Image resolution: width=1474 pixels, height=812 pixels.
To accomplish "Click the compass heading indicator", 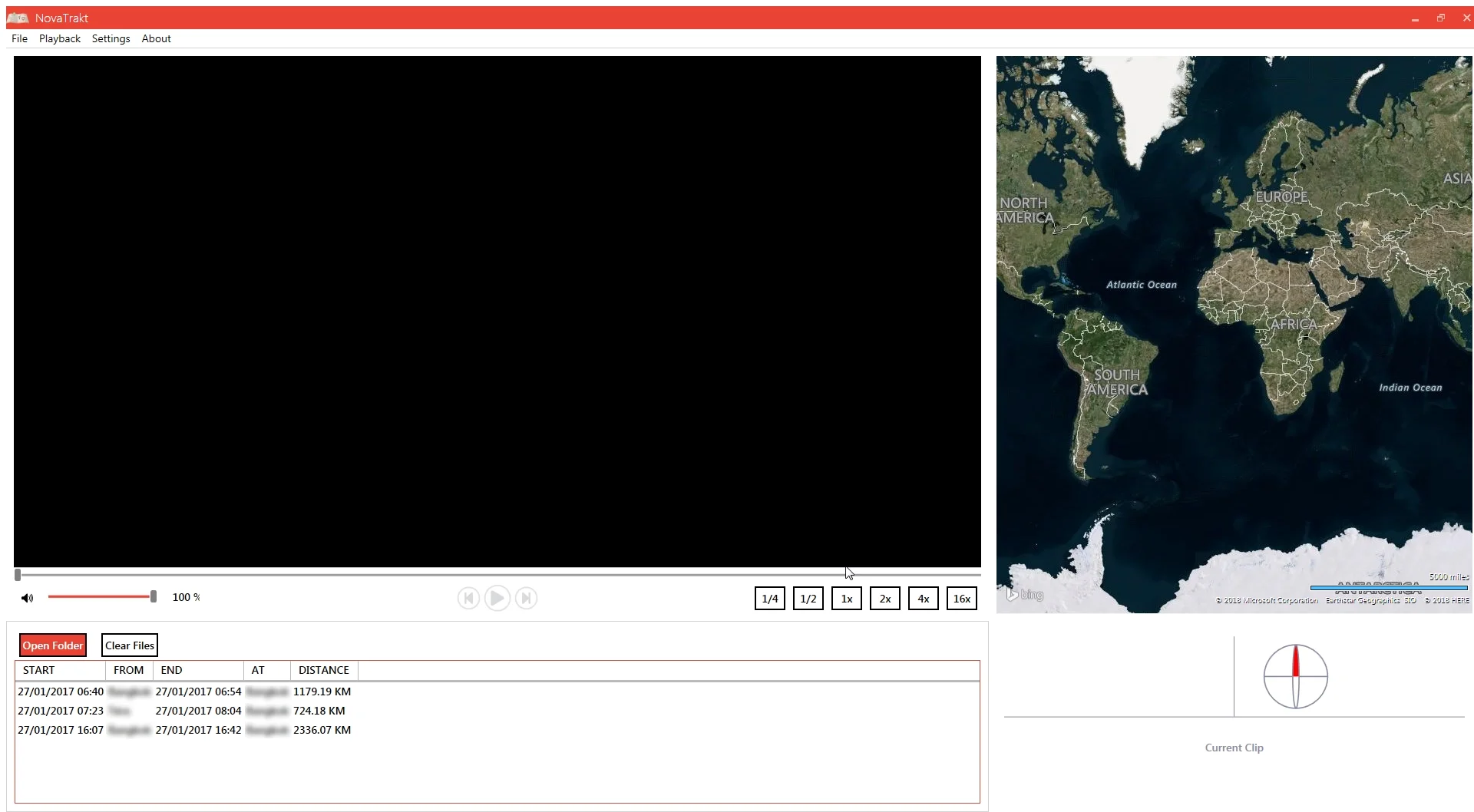I will [1295, 676].
